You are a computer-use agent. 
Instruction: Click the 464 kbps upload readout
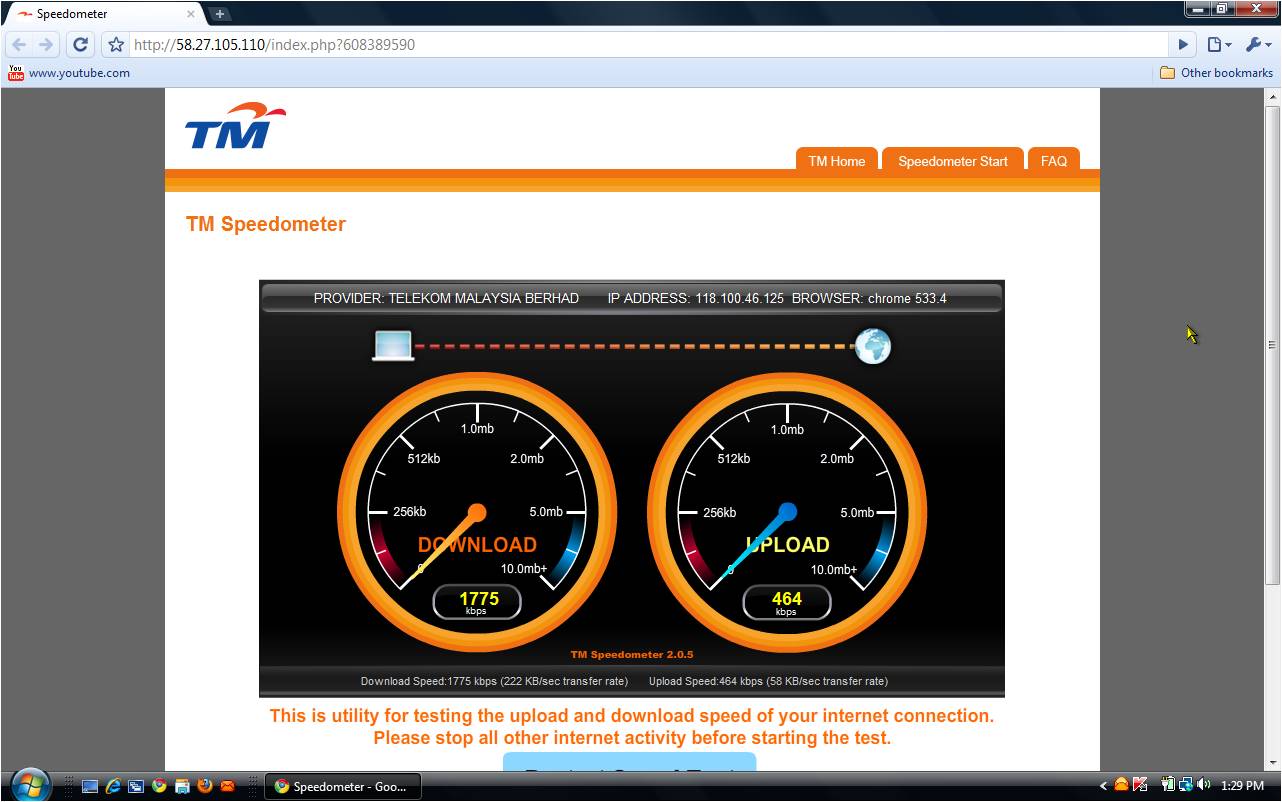point(787,602)
